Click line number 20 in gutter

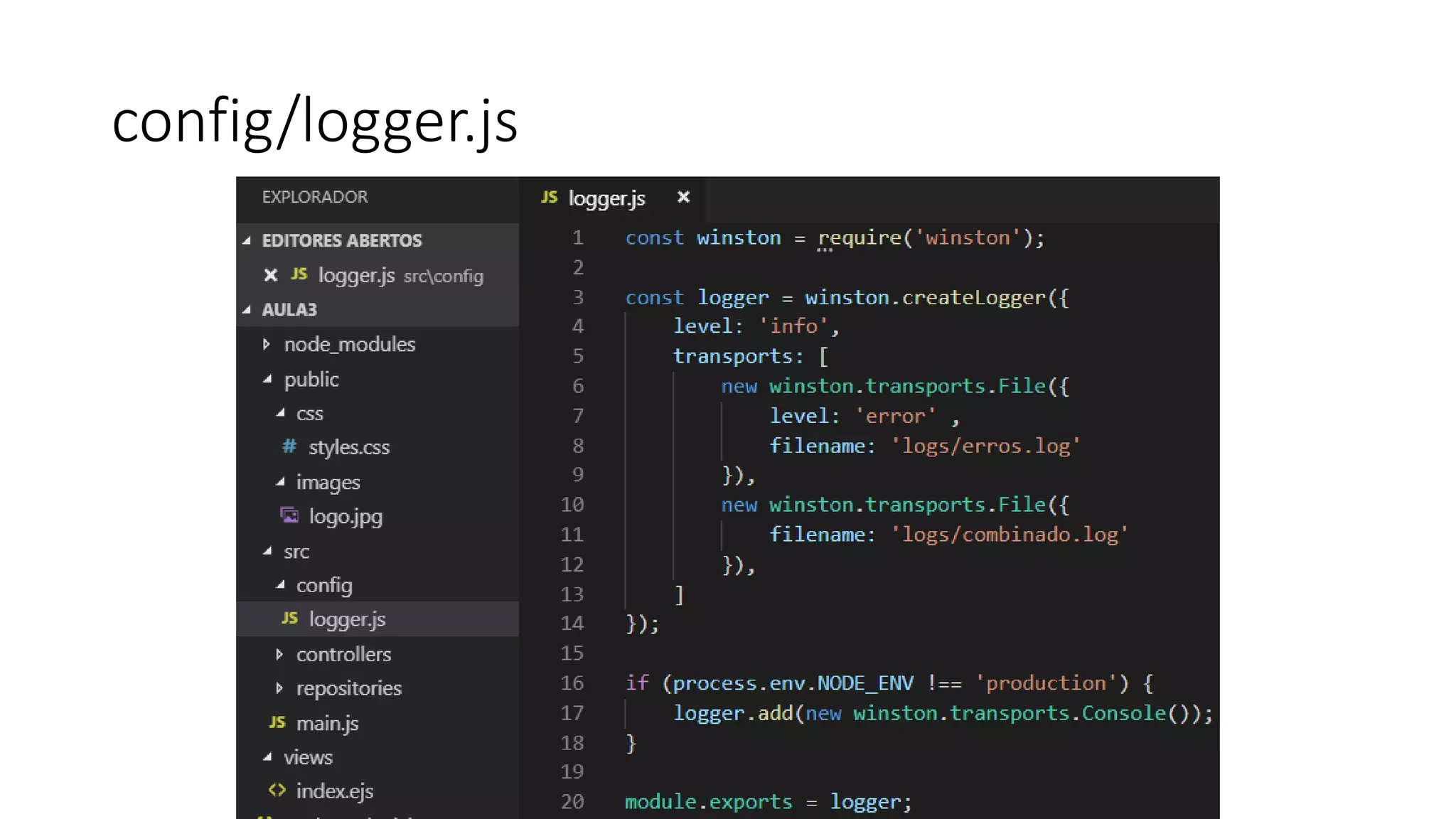tap(572, 802)
